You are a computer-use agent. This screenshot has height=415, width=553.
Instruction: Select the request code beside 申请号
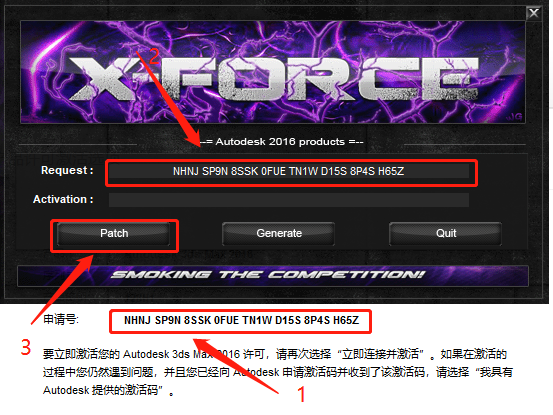[241, 320]
